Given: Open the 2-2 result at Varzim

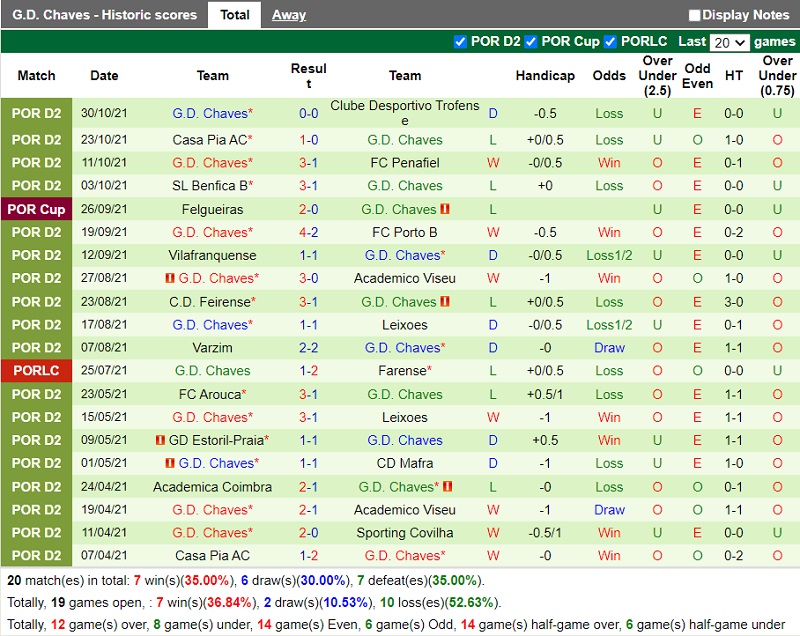Looking at the screenshot, I should (308, 348).
